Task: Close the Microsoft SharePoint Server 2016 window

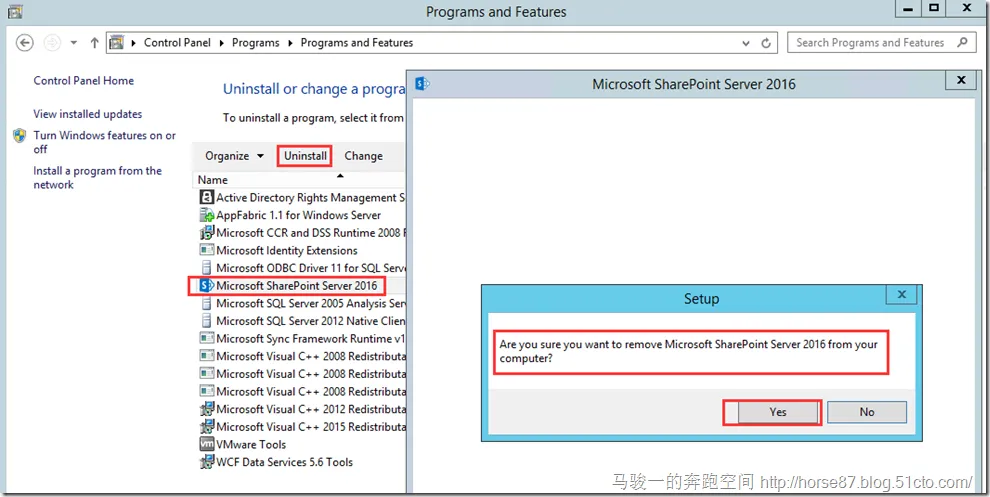Action: point(962,81)
